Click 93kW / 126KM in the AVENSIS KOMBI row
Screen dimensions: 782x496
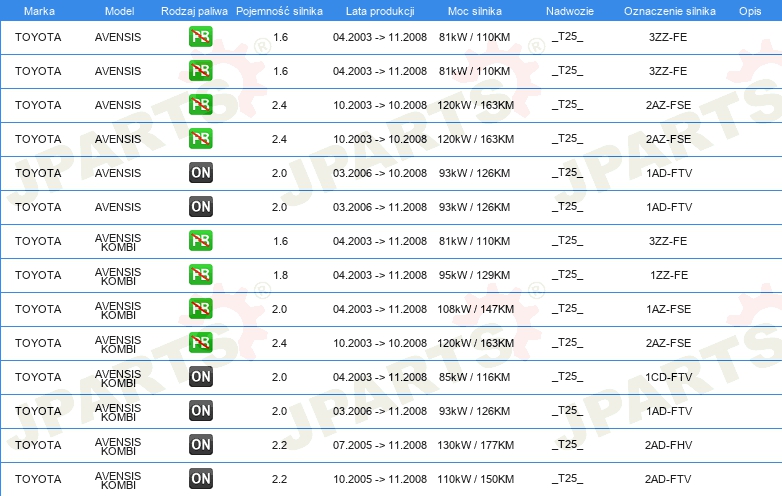(474, 411)
